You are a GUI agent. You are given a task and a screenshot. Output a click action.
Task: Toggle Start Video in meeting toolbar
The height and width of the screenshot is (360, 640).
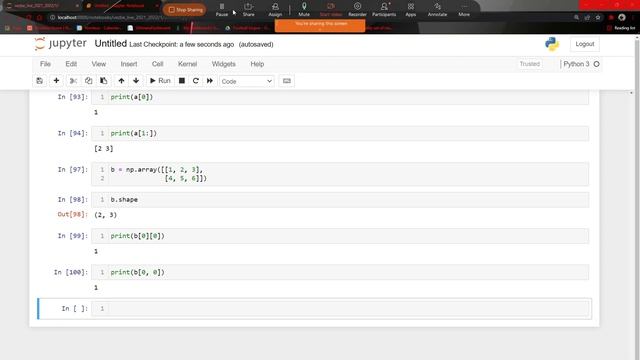[x=331, y=10]
